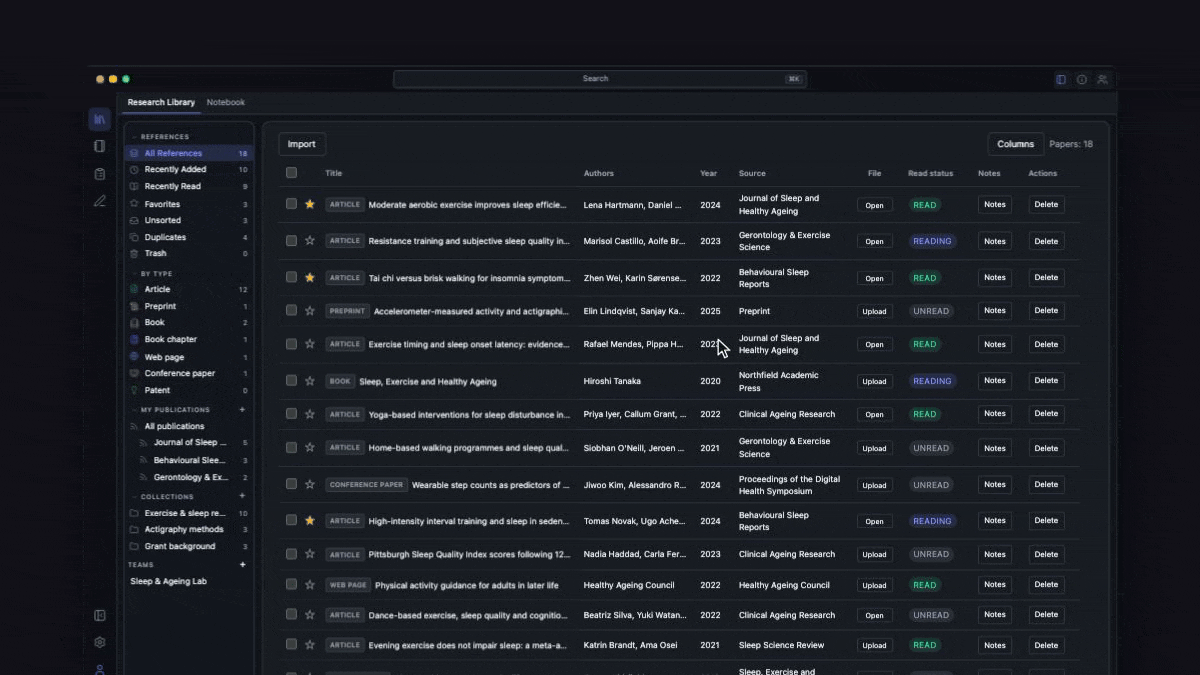Check the Exercise timing row checkbox
Screen dimensions: 1200x675
click(291, 344)
